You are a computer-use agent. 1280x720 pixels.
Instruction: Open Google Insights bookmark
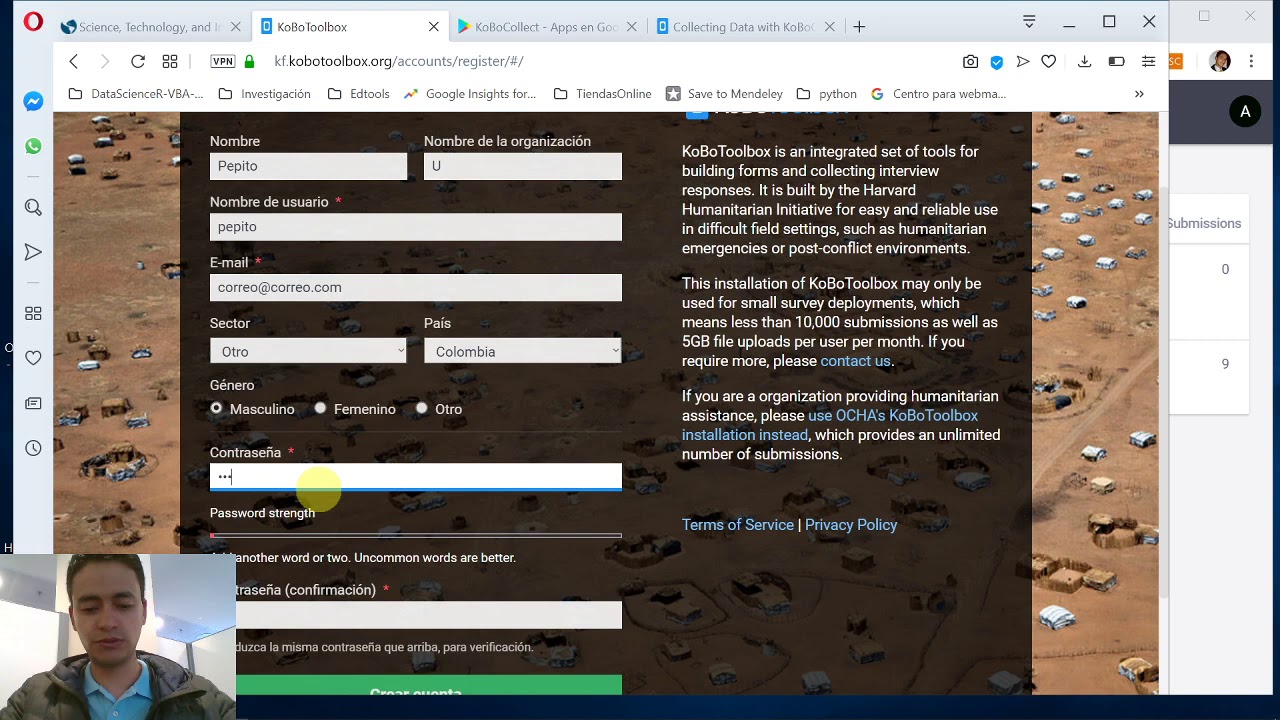click(470, 94)
